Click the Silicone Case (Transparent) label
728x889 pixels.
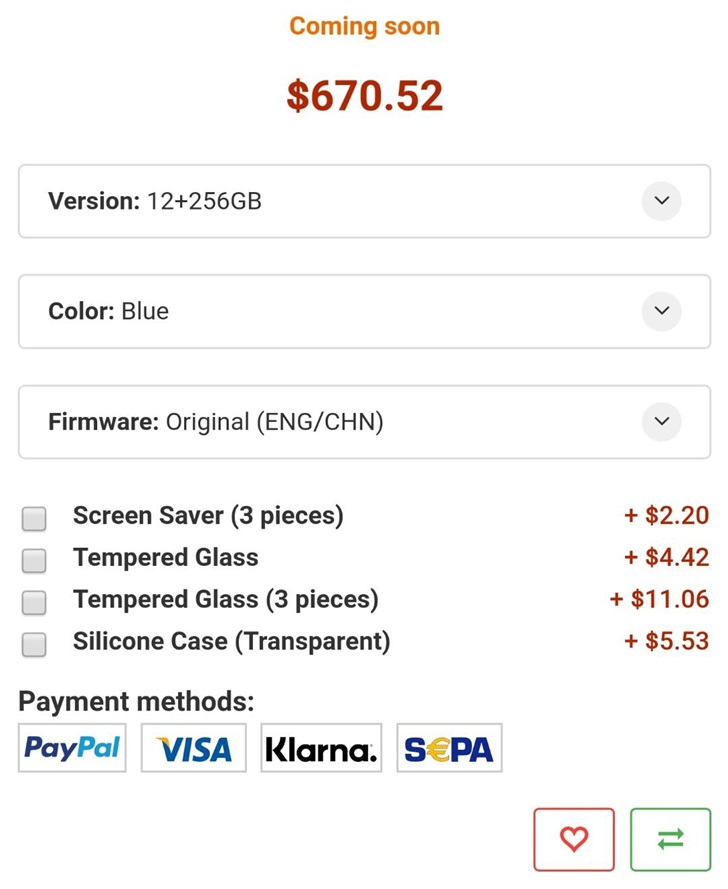click(x=231, y=641)
